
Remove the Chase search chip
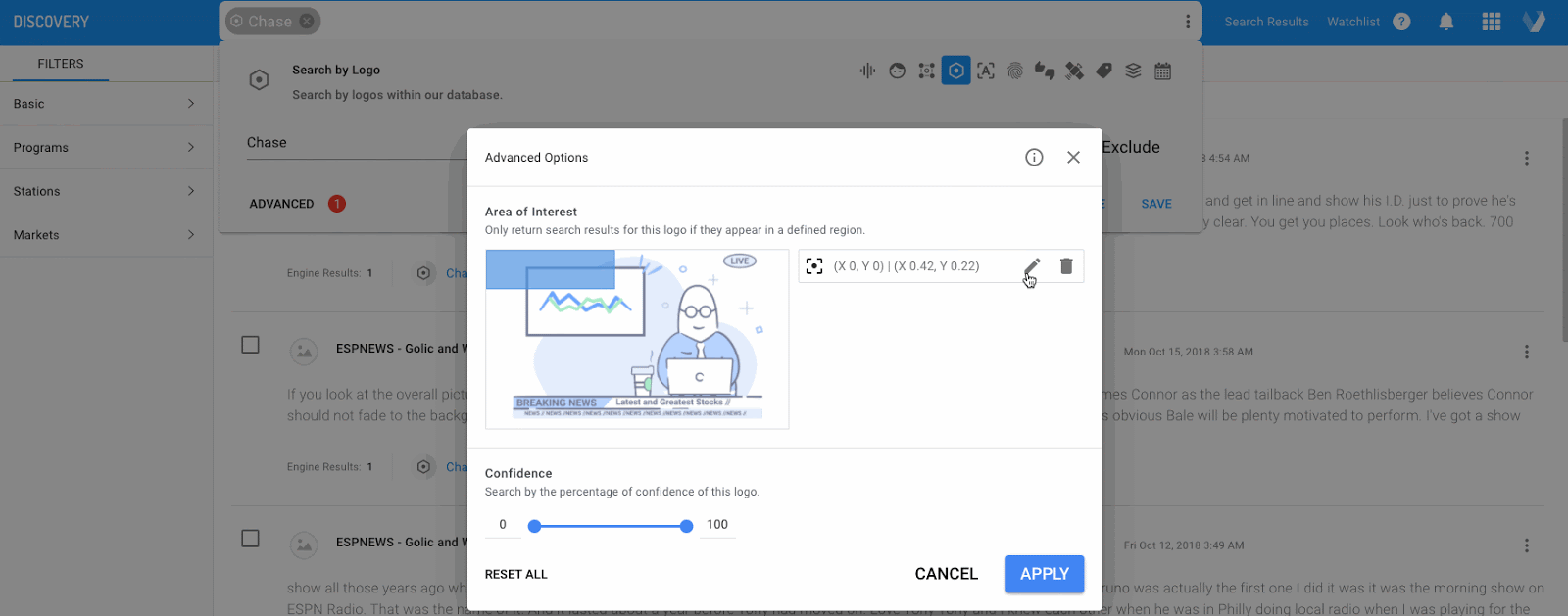pos(307,21)
